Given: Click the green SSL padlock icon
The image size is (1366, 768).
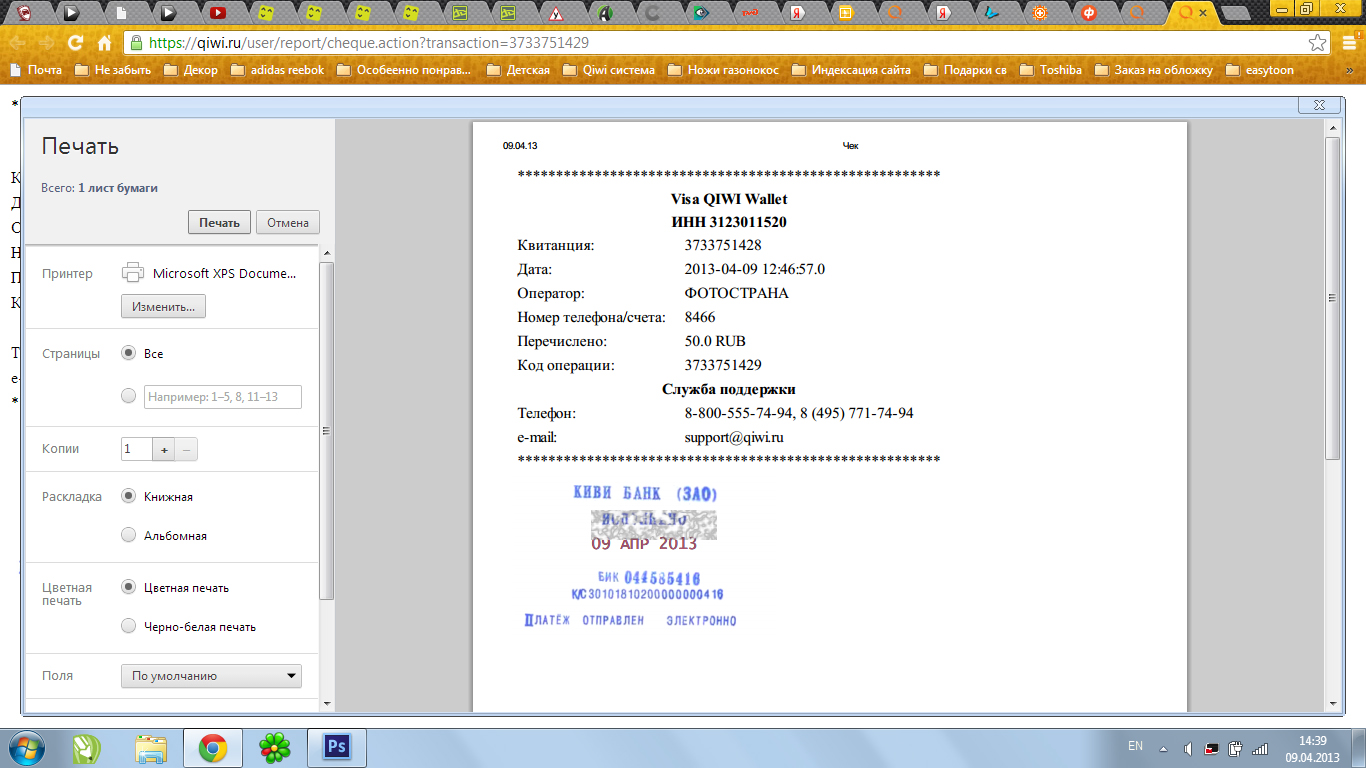Looking at the screenshot, I should click(x=137, y=43).
